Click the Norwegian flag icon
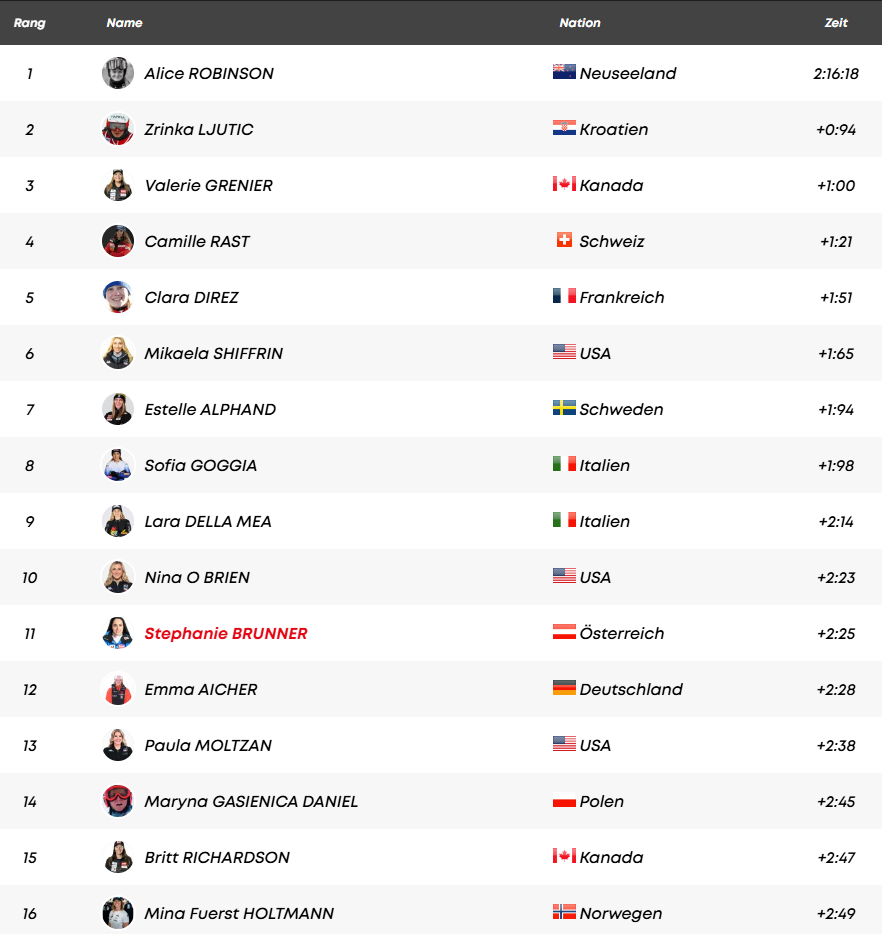Screen dimensions: 882x934 pos(564,912)
